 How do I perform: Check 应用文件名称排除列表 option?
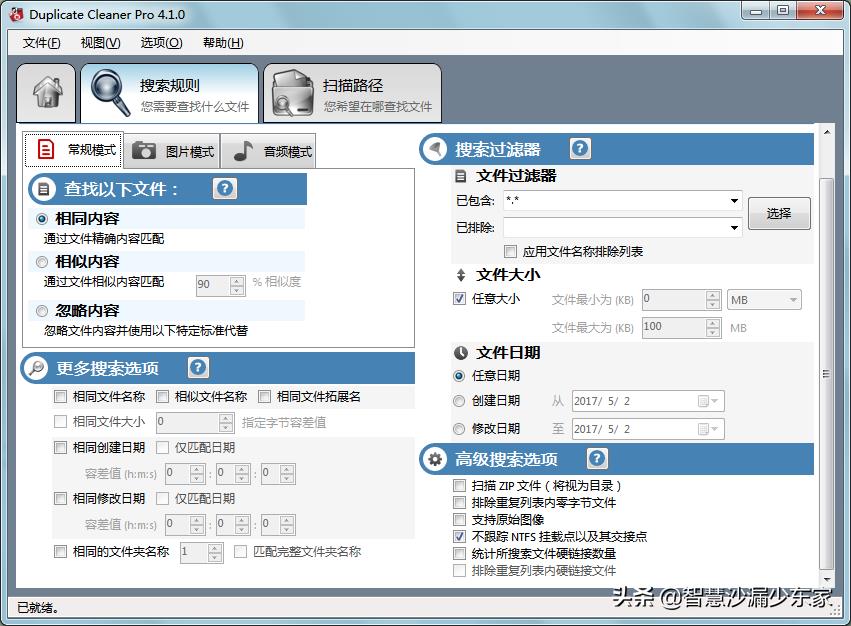click(510, 251)
